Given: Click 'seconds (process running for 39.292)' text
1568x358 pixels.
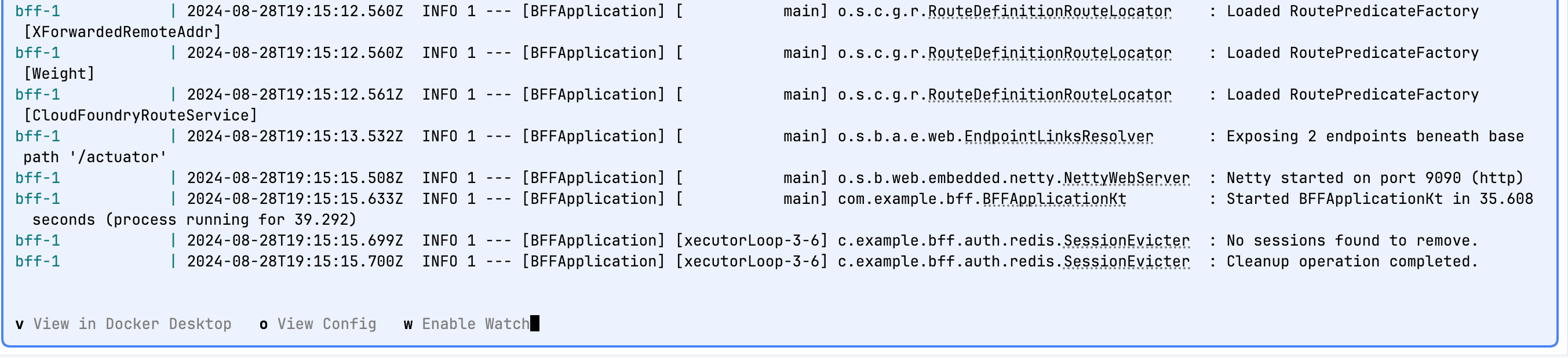Looking at the screenshot, I should (x=194, y=220).
